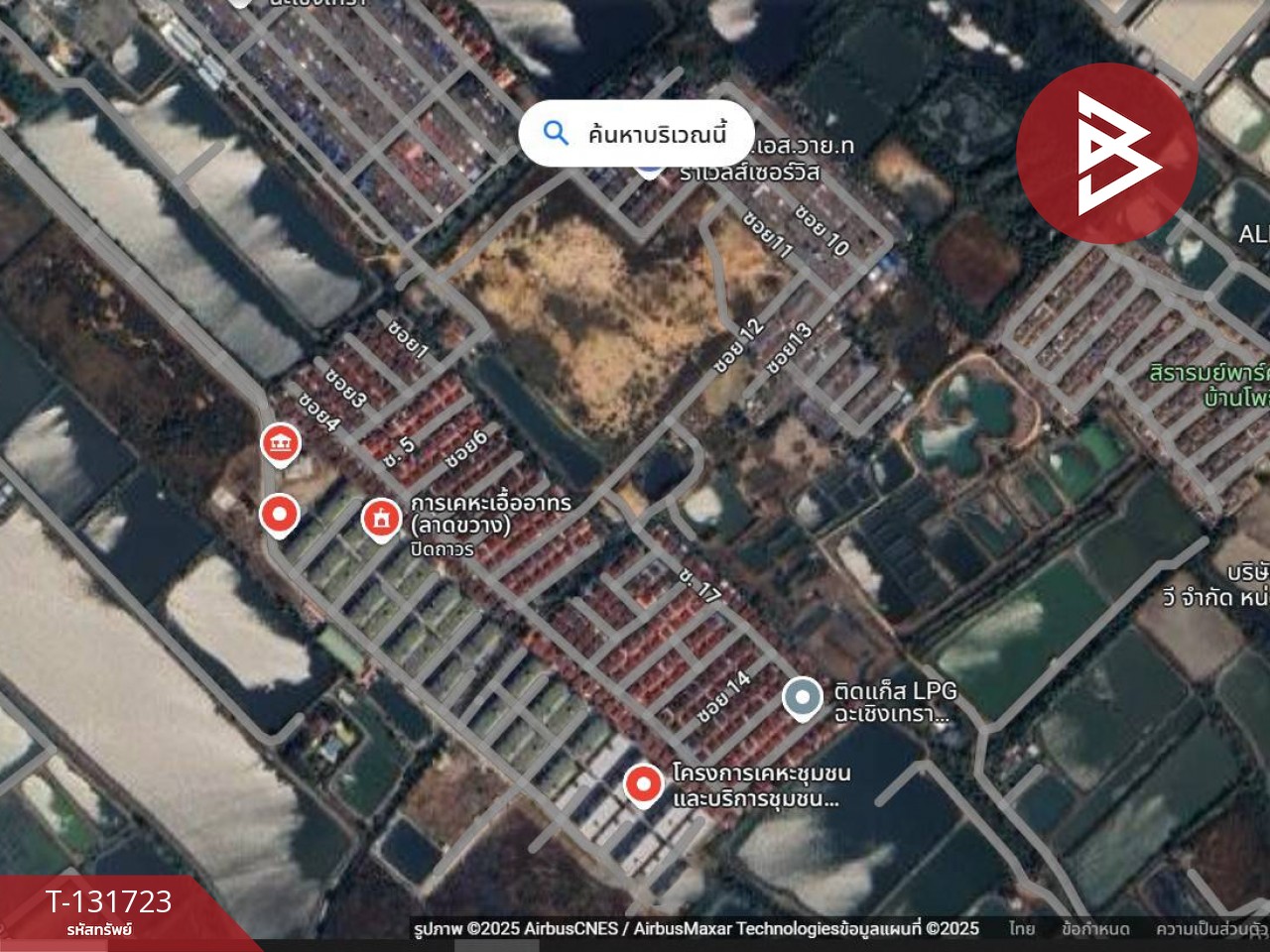Click the ซ. 17 street label
The image size is (1270, 952).
point(700,585)
